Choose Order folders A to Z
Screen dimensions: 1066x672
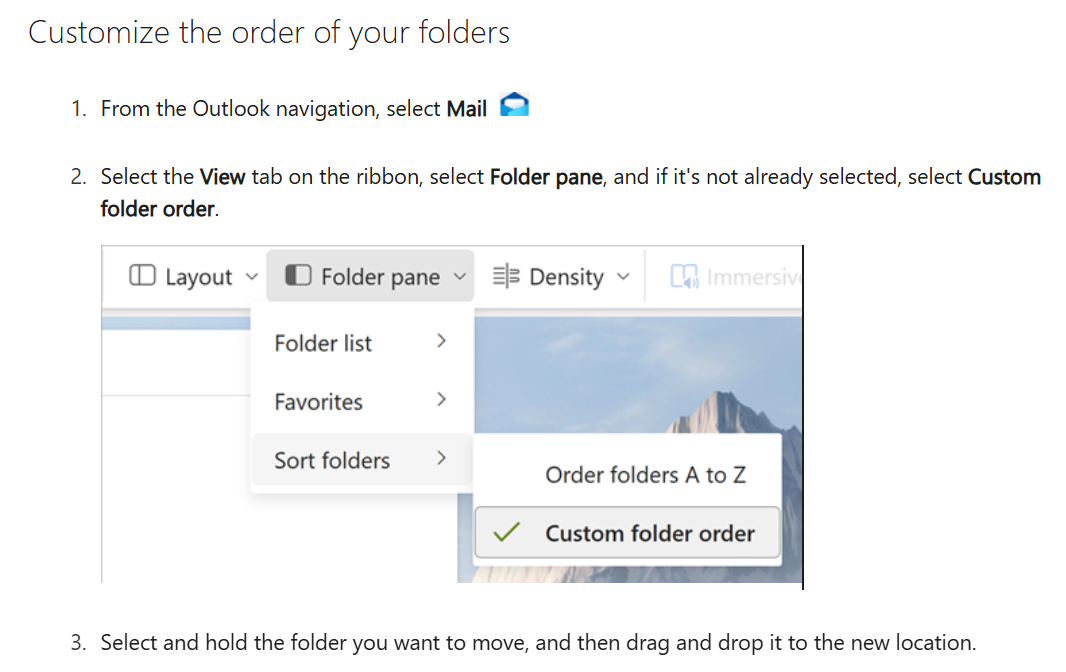pyautogui.click(x=627, y=475)
